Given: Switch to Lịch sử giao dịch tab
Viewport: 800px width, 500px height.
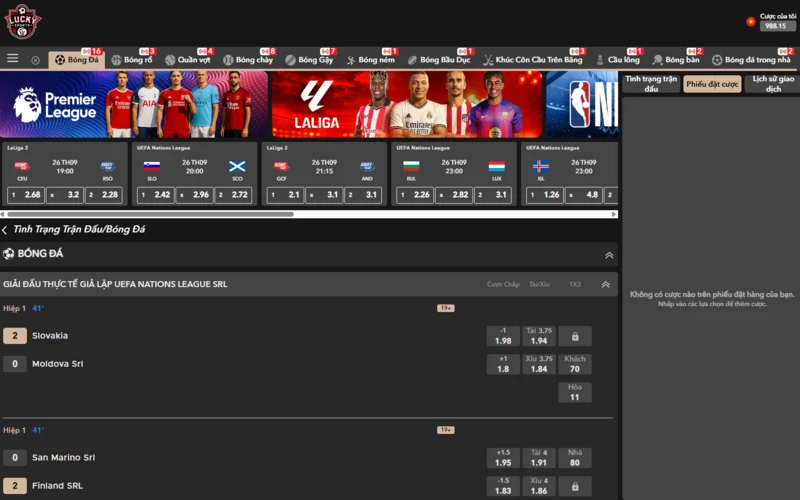Looking at the screenshot, I should point(772,84).
